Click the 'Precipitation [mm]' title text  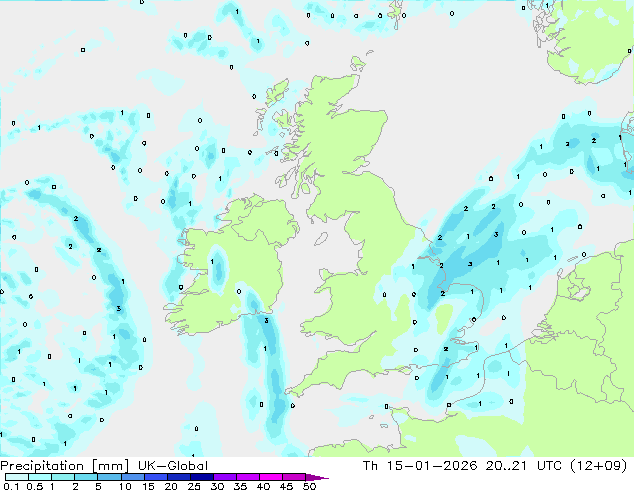point(64,466)
